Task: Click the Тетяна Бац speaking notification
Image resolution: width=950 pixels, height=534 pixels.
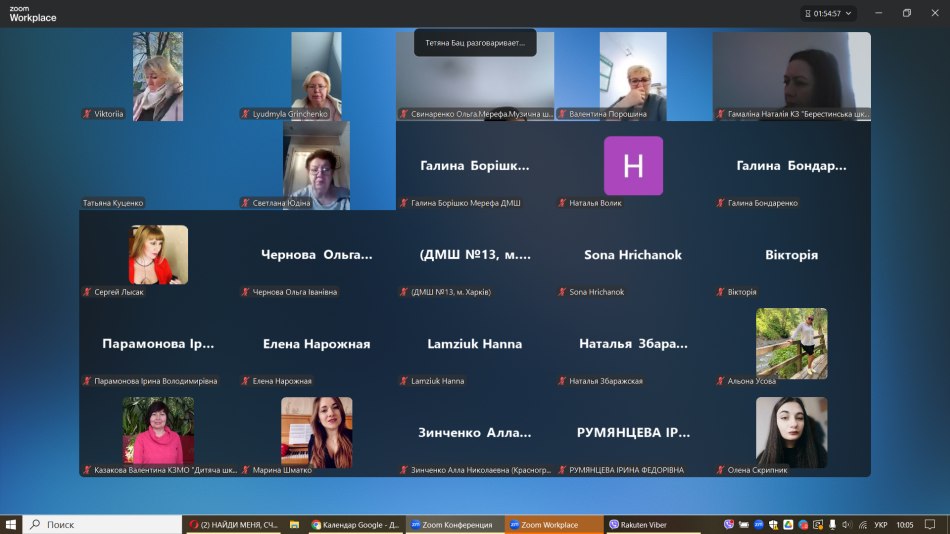Action: [x=475, y=43]
